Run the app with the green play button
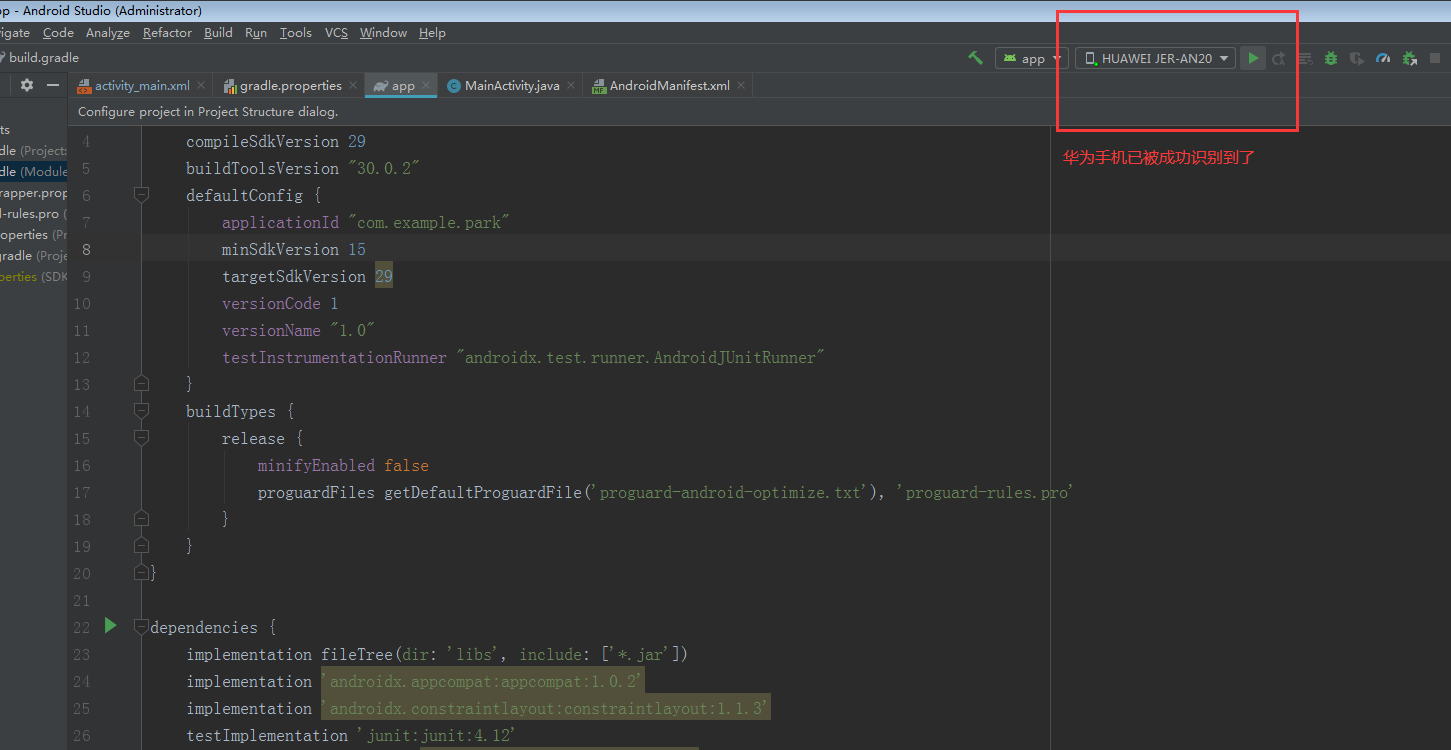The image size is (1451, 750). 1253,58
